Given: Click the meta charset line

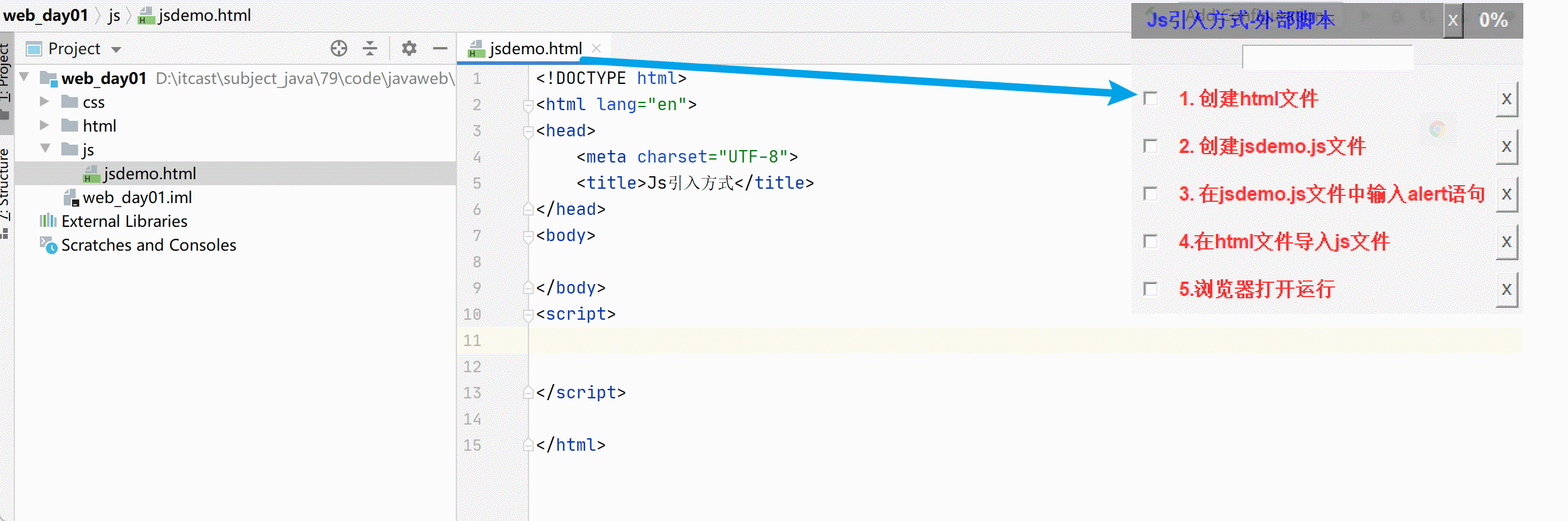Looking at the screenshot, I should [687, 157].
